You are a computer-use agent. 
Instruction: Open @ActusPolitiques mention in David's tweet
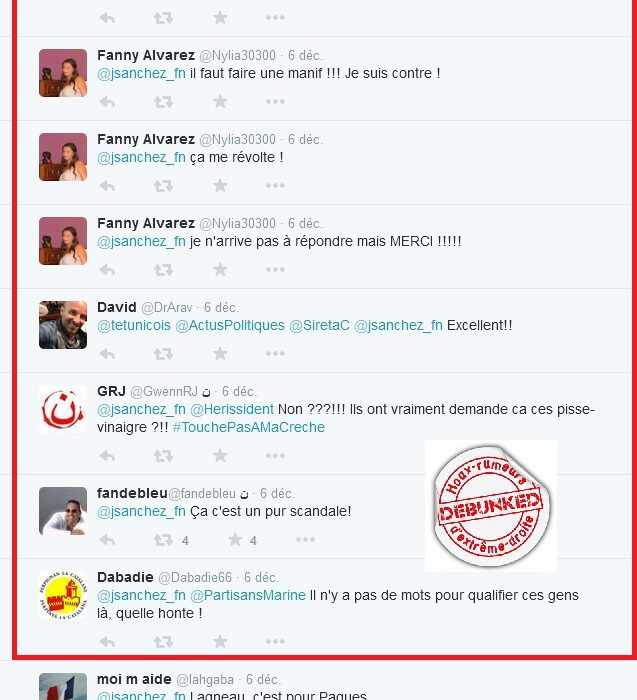(x=230, y=325)
